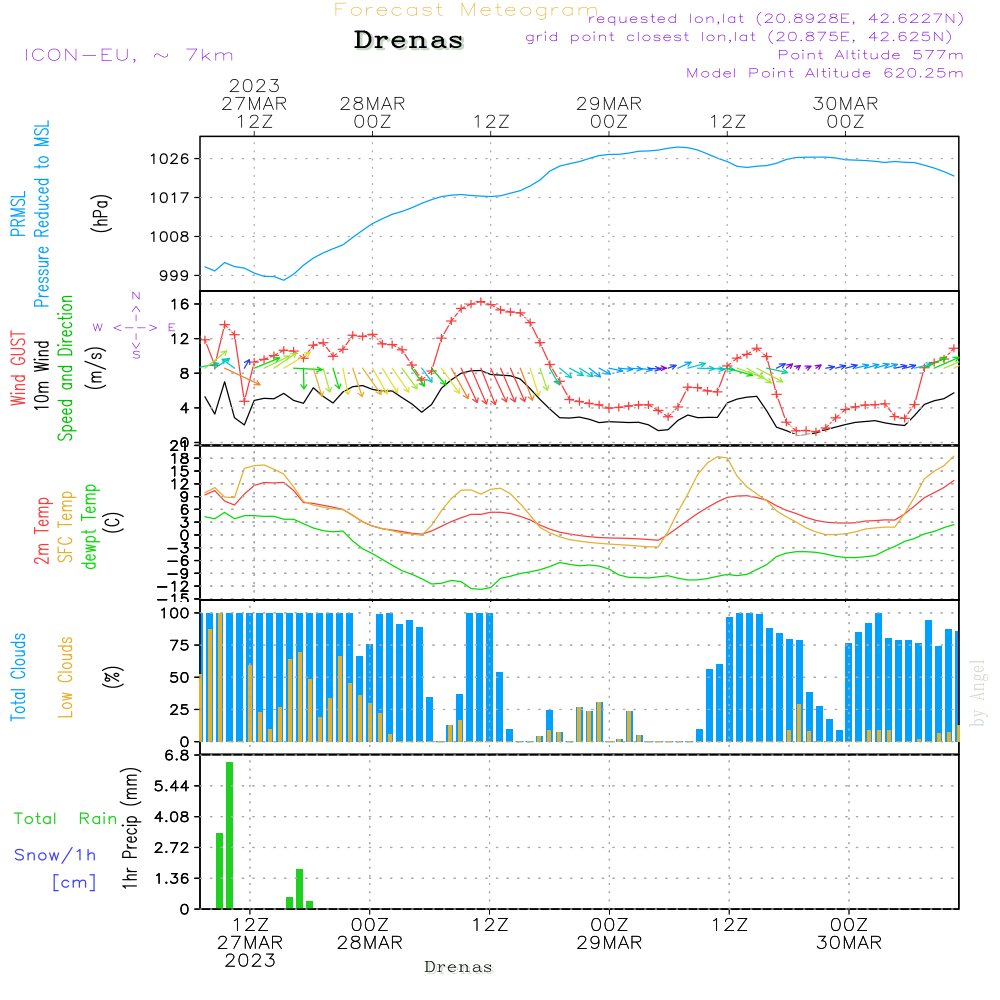1000x1000 pixels.
Task: Click the bottom axis '00Z 28MAR' label
Action: pos(370,934)
